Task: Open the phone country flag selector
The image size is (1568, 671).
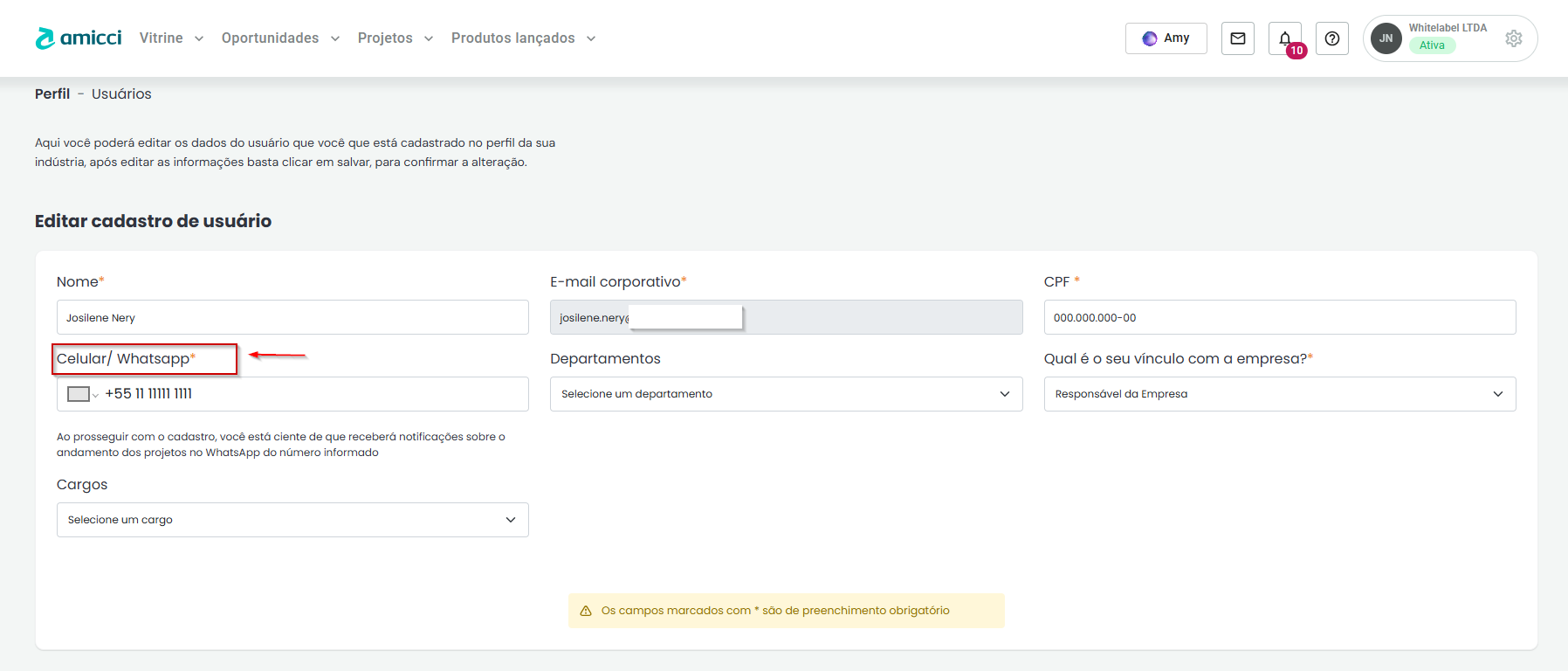Action: [82, 394]
